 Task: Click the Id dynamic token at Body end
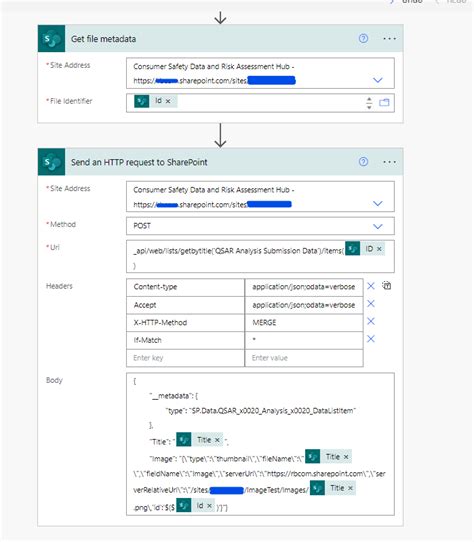[196, 506]
